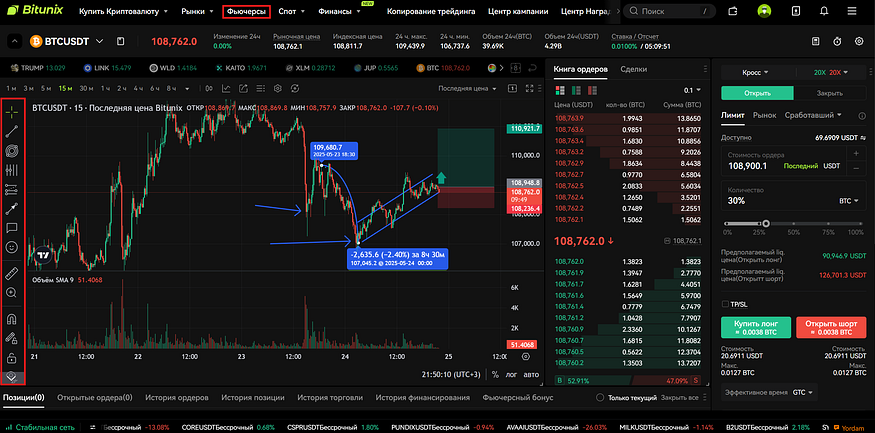Click the Купить лонг button
Image resolution: width=875 pixels, height=433 pixels.
tap(755, 326)
